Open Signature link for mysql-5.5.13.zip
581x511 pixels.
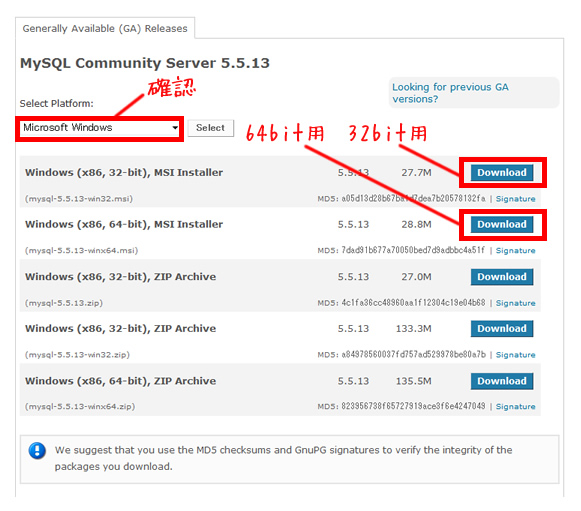(x=515, y=303)
